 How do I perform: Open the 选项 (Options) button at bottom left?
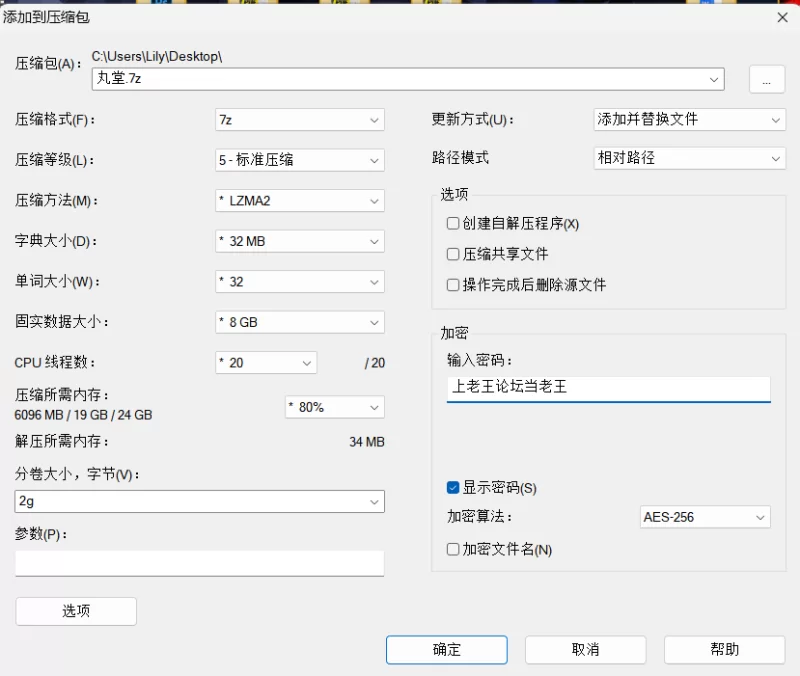(x=76, y=611)
